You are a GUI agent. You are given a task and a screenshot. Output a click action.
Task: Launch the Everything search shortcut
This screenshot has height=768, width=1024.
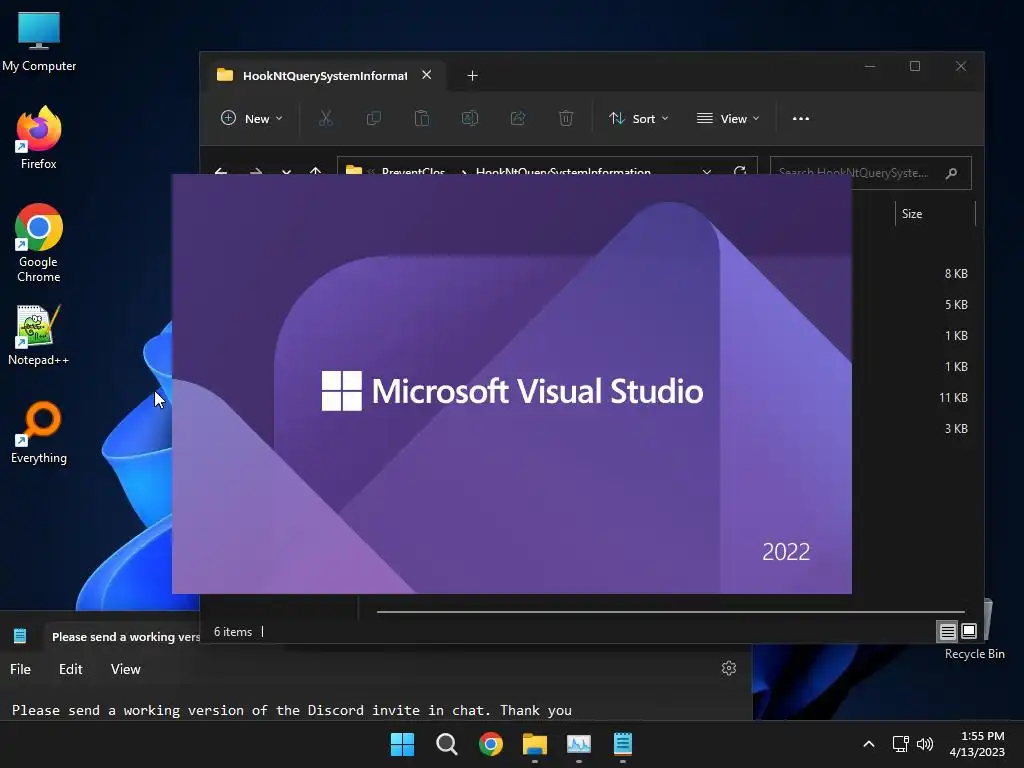point(39,432)
